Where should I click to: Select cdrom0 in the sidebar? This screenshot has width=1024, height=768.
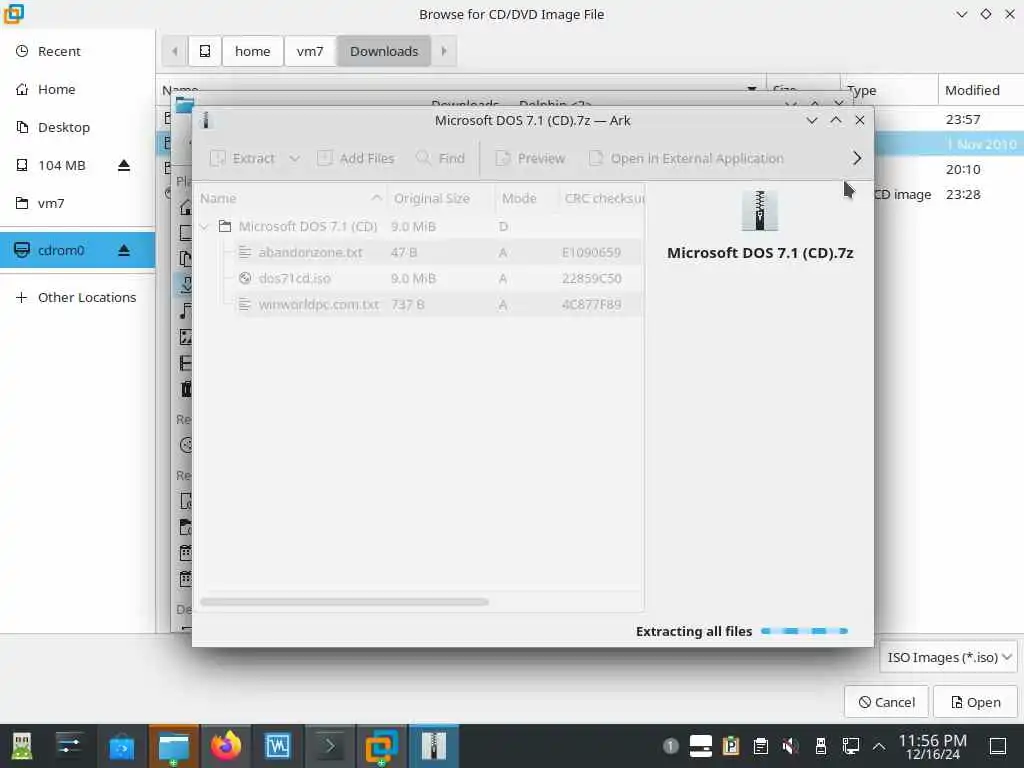(x=77, y=250)
